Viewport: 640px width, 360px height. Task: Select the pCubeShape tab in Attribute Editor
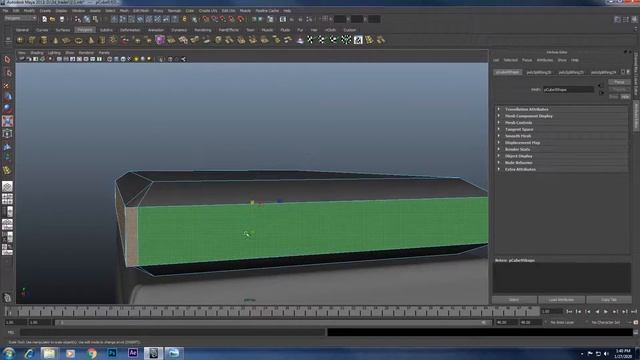(x=508, y=72)
